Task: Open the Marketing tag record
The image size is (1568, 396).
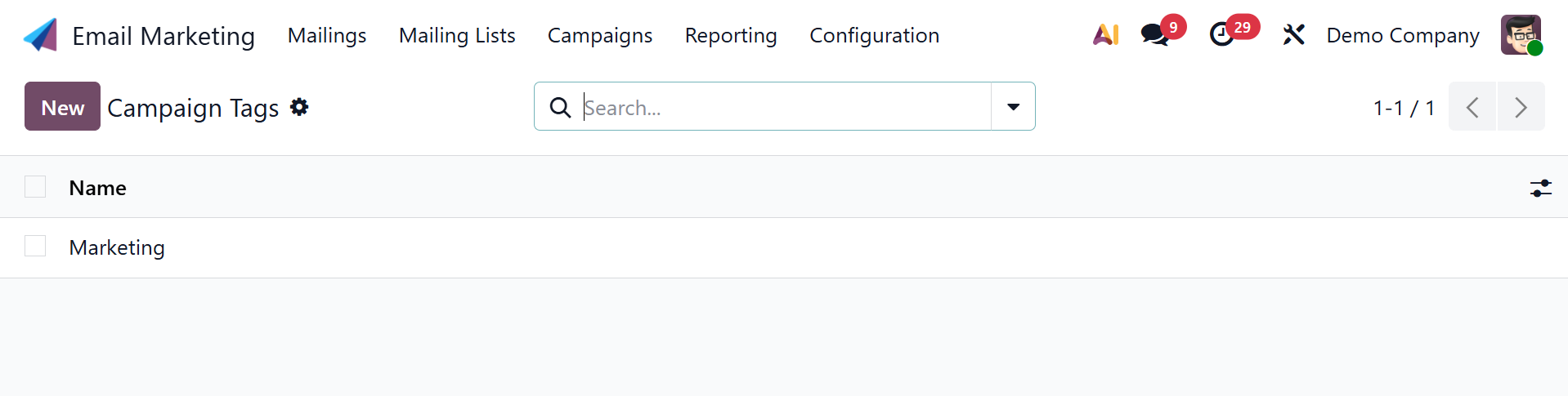Action: tap(117, 247)
